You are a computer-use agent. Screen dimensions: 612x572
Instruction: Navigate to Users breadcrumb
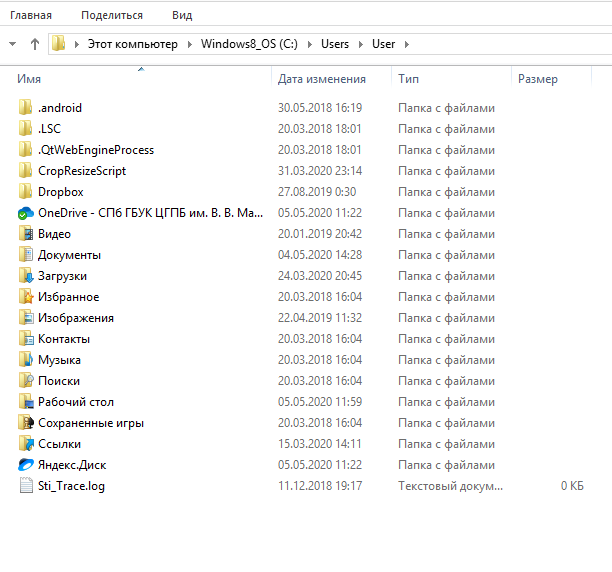pos(335,44)
